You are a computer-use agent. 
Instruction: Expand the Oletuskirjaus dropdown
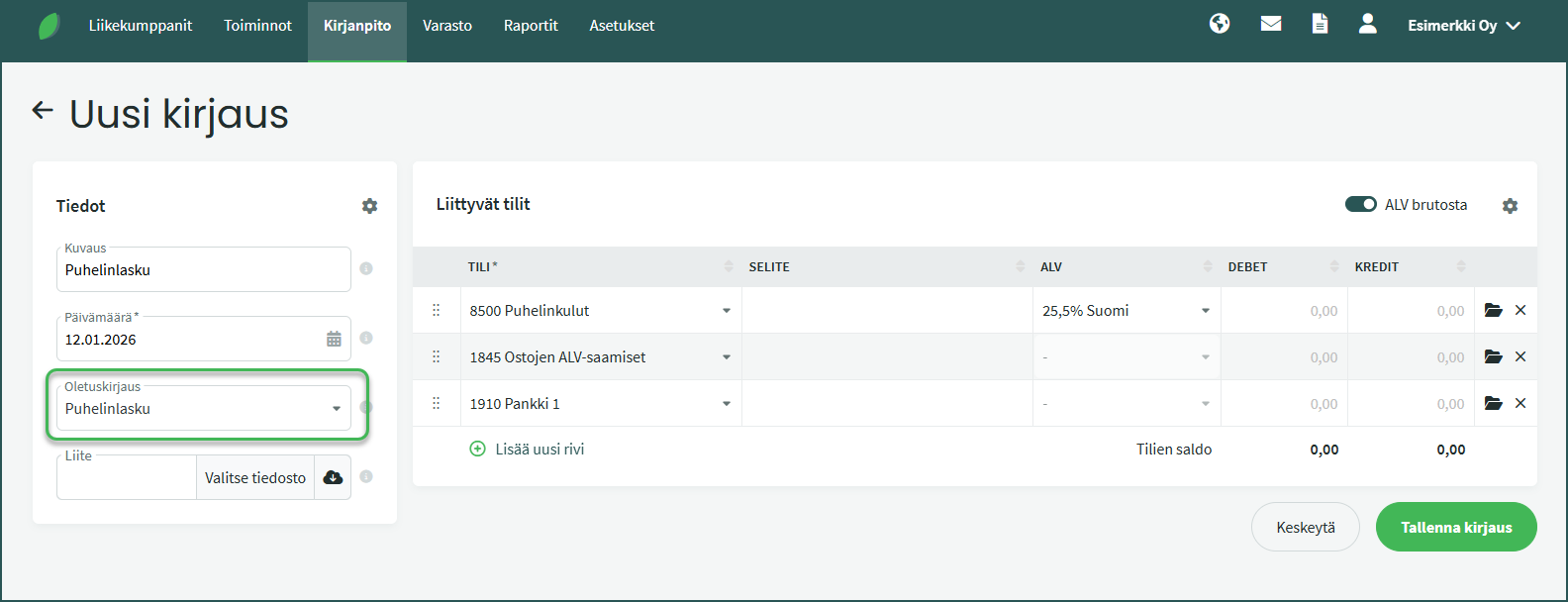pyautogui.click(x=337, y=409)
